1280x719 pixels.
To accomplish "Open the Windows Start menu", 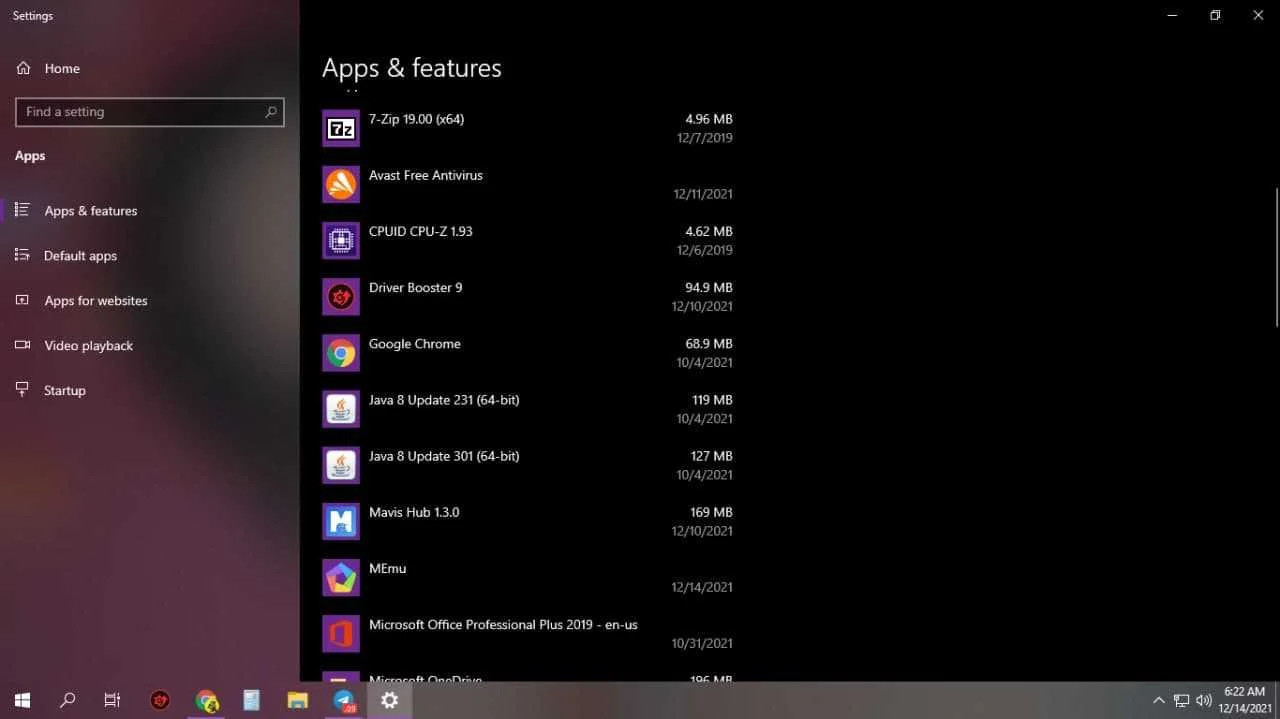I will pos(22,700).
